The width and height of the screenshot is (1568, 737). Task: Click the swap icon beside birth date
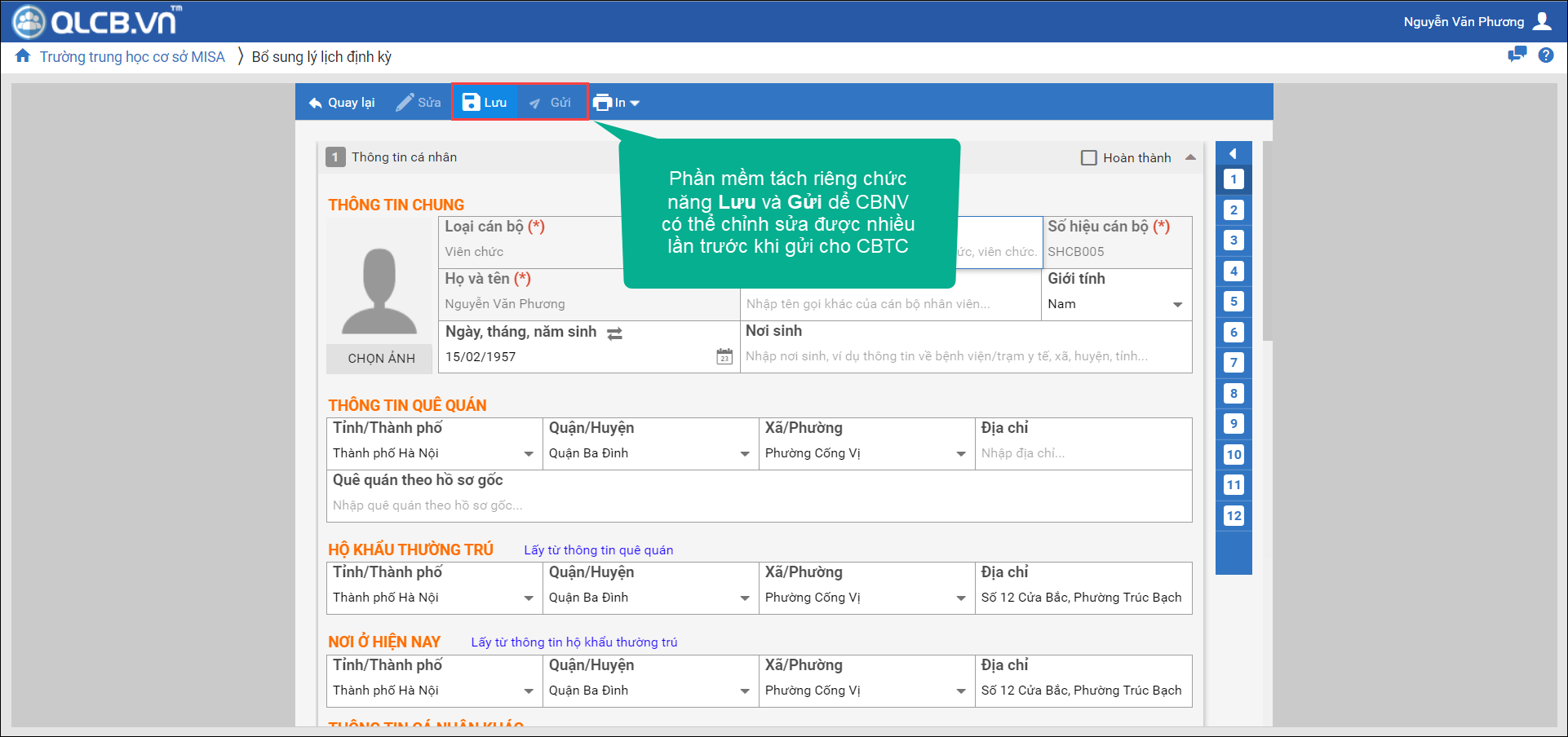pyautogui.click(x=614, y=333)
